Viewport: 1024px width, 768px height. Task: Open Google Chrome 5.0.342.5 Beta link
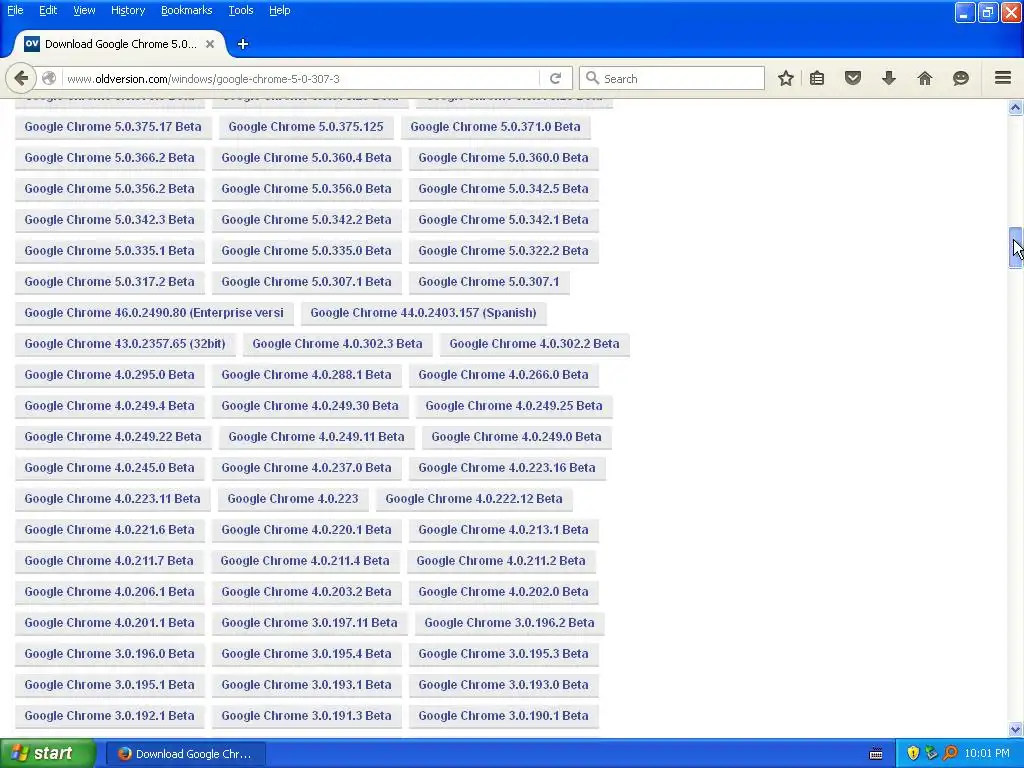504,189
